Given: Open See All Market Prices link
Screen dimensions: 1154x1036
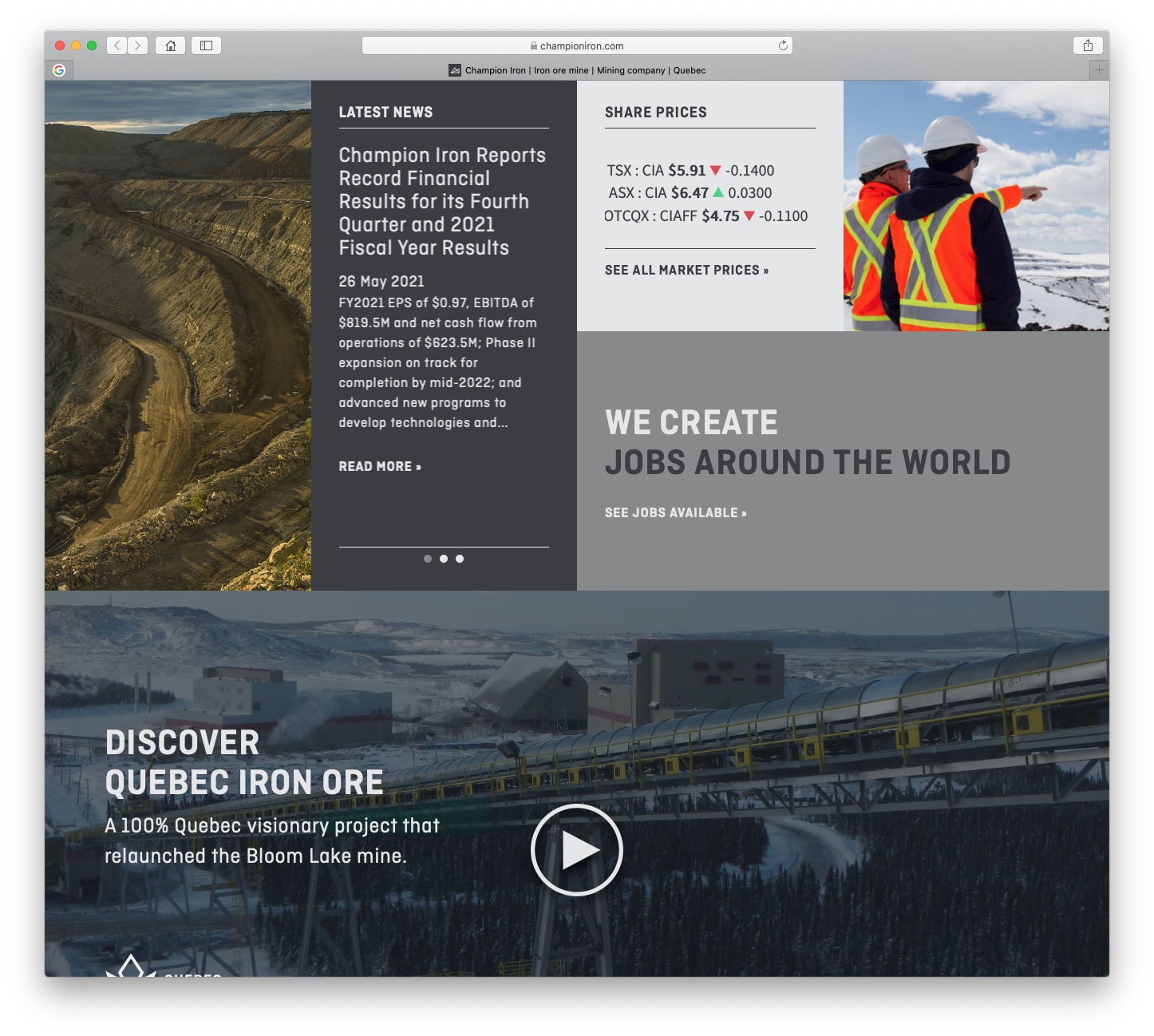Looking at the screenshot, I should tap(686, 270).
